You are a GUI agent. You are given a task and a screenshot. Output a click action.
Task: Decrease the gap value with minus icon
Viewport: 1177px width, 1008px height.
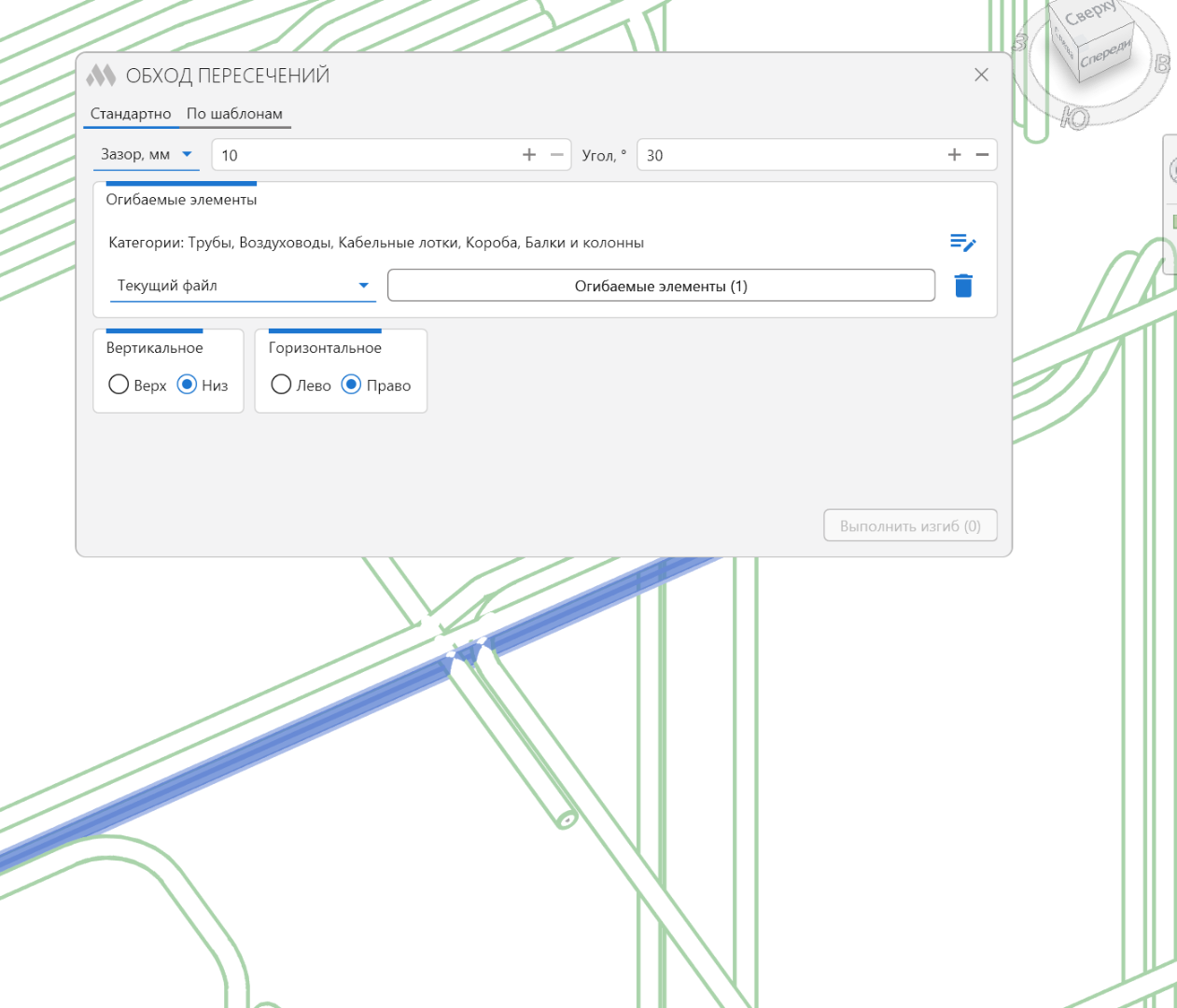pos(557,155)
